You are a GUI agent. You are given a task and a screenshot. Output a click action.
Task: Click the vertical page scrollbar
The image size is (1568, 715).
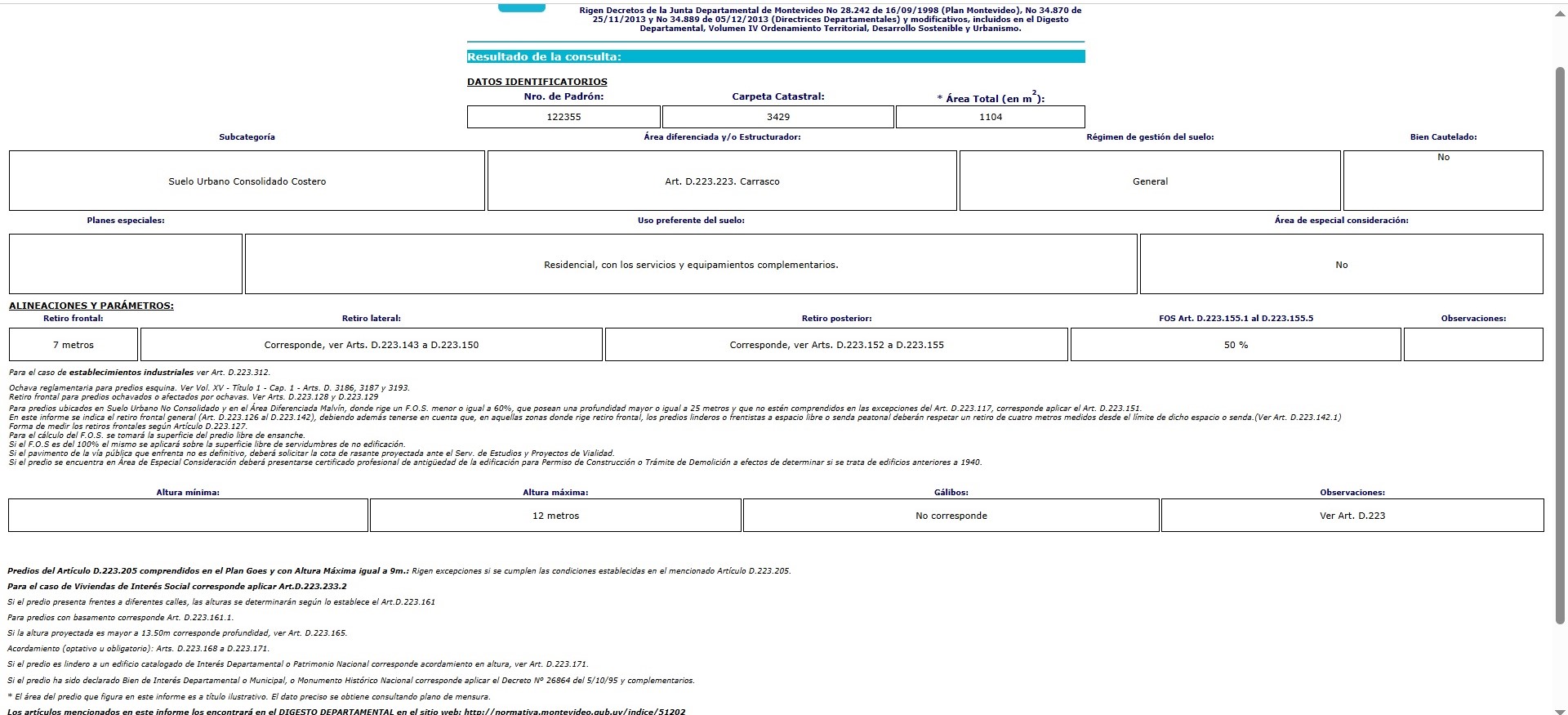(1560, 343)
